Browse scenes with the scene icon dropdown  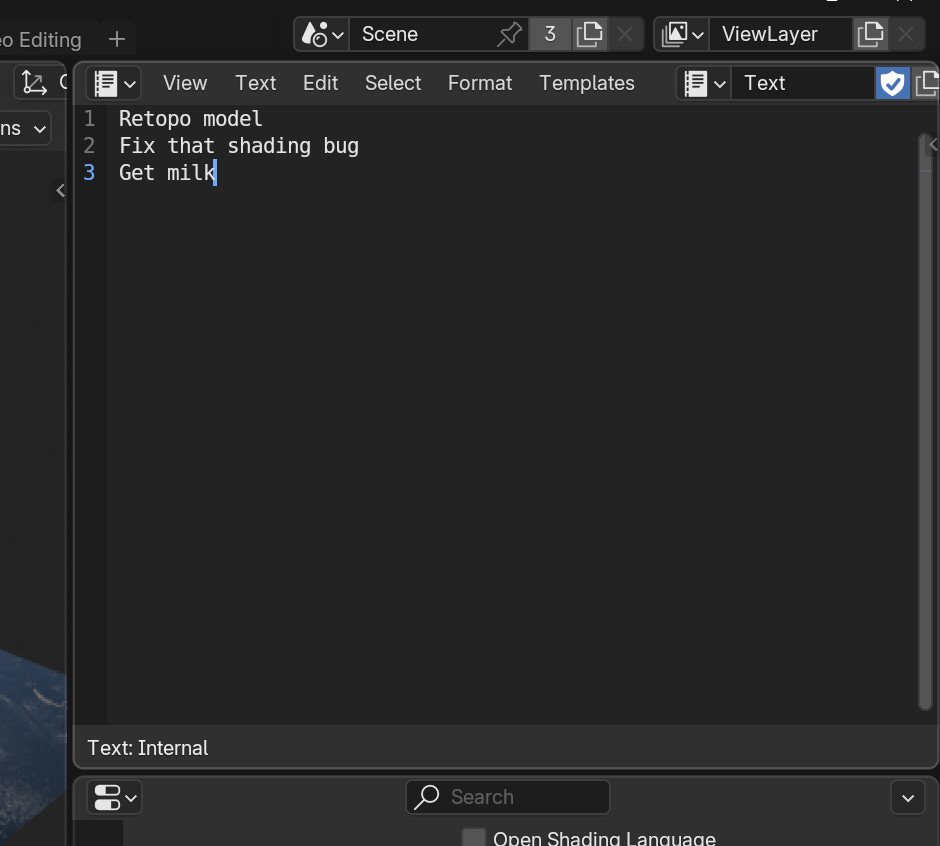click(x=322, y=34)
